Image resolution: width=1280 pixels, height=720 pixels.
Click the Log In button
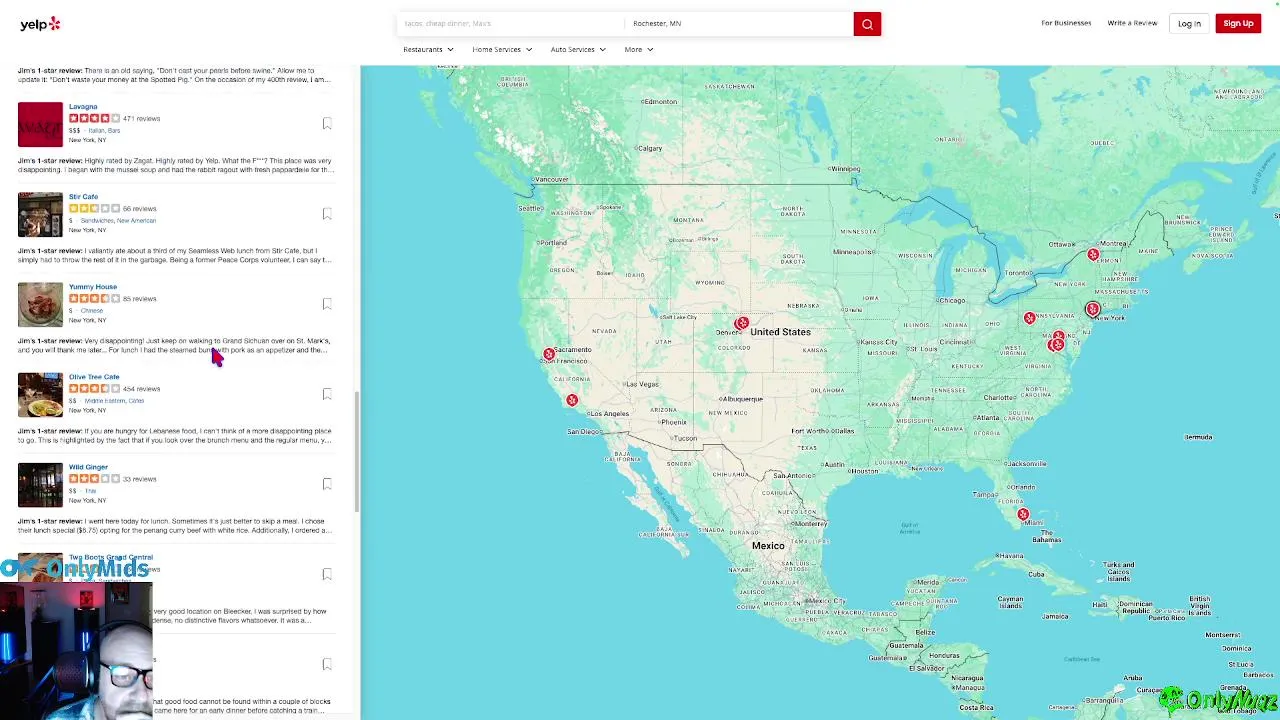pos(1189,23)
